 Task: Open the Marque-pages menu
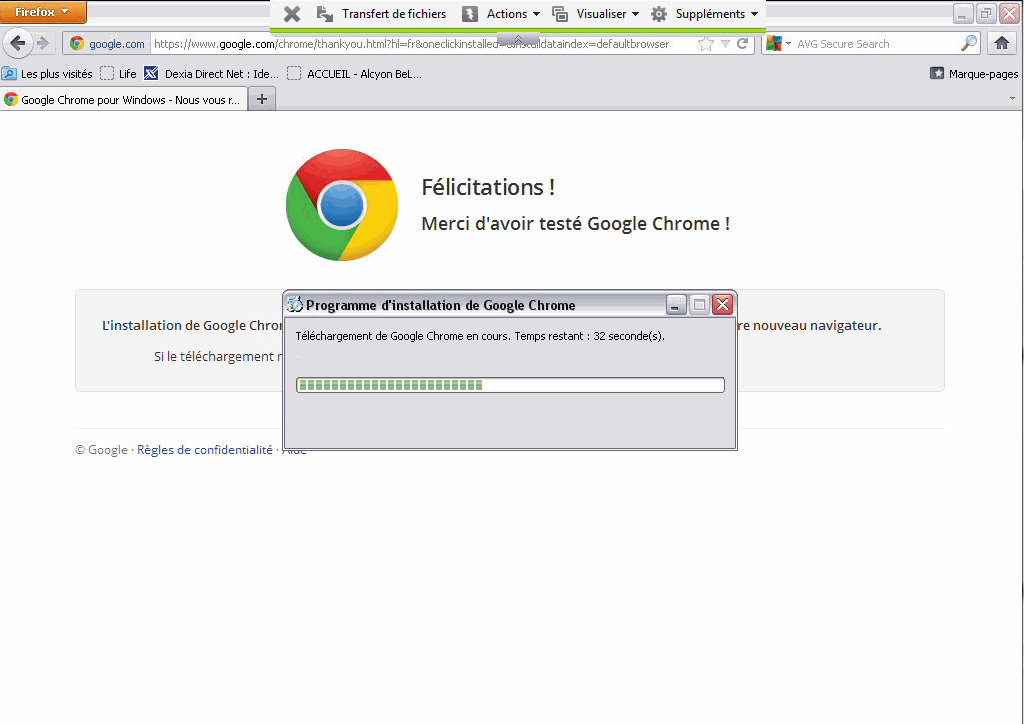click(974, 74)
